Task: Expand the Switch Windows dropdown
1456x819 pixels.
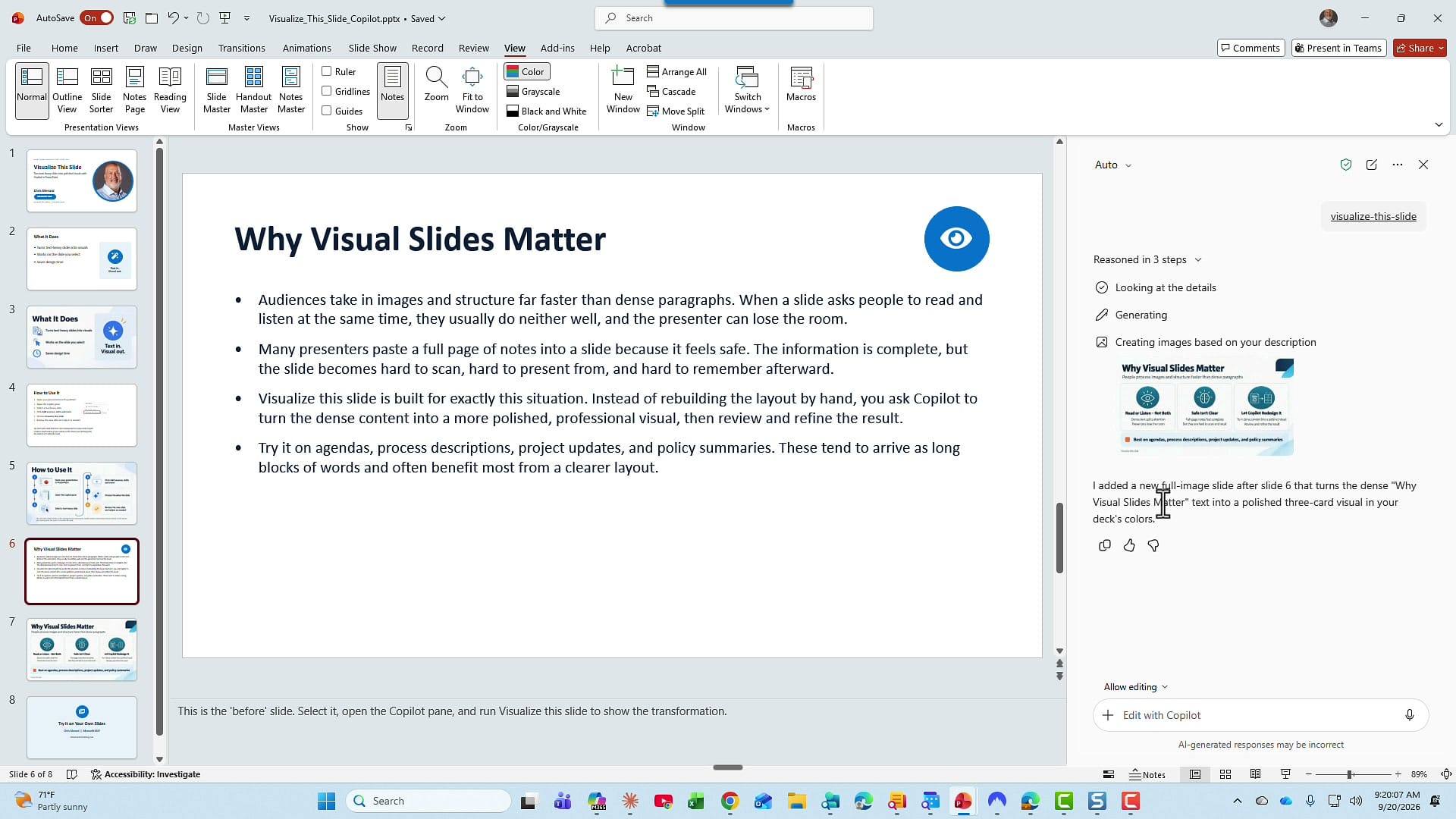Action: (x=747, y=90)
